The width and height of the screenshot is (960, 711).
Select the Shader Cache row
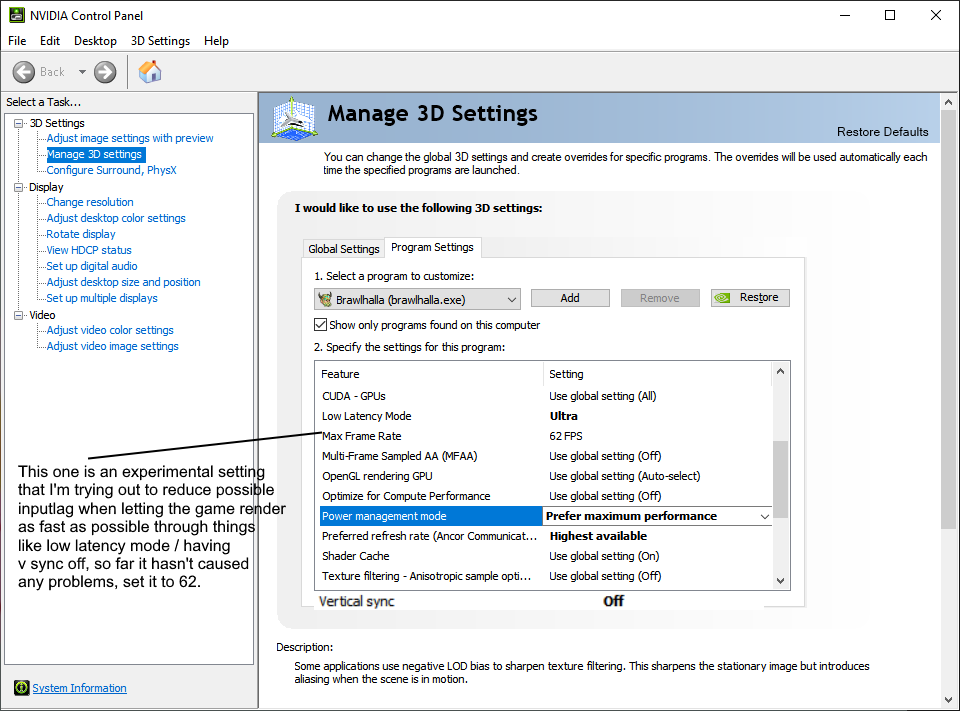546,556
